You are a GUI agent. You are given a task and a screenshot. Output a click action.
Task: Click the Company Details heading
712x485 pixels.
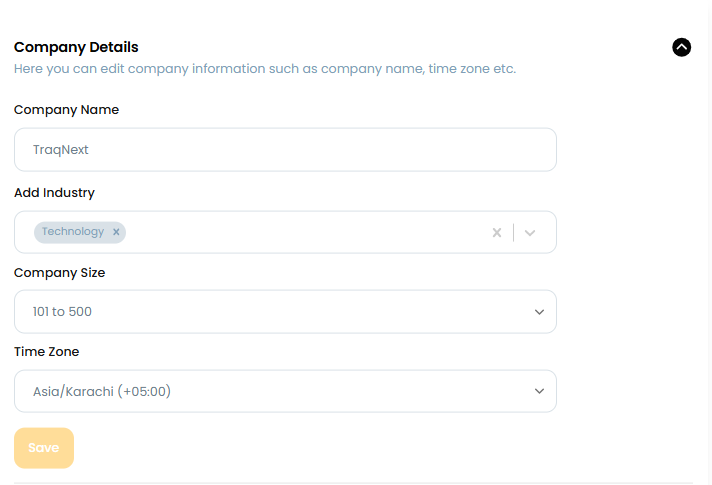pos(76,47)
